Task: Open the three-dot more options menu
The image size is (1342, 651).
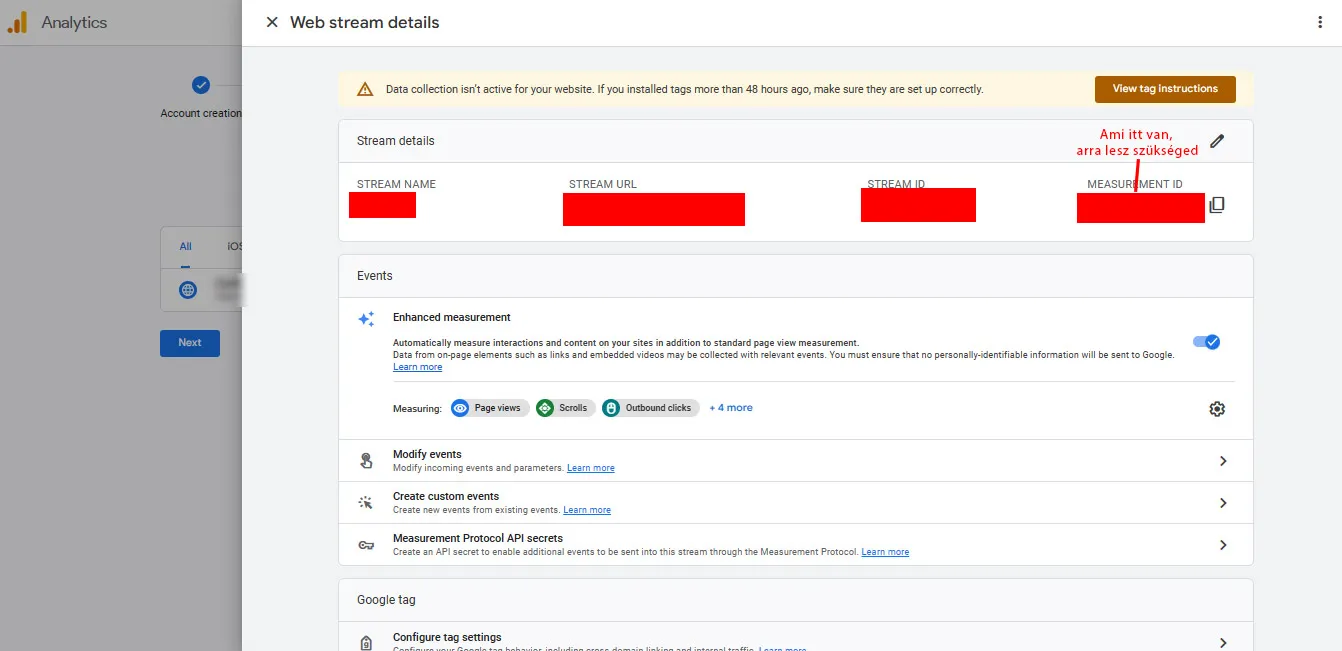Action: point(1320,22)
